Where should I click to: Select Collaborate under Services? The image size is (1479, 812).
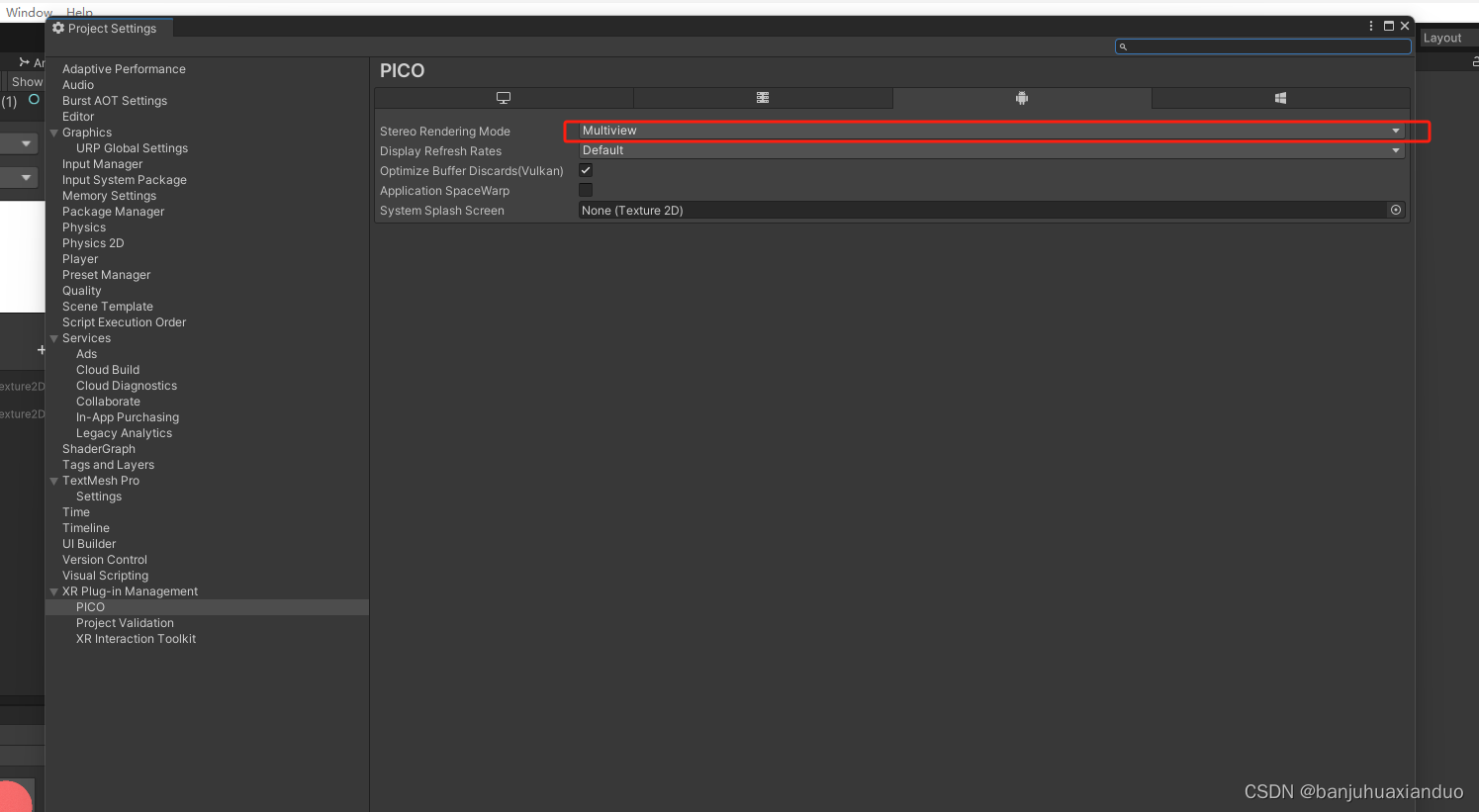click(108, 402)
